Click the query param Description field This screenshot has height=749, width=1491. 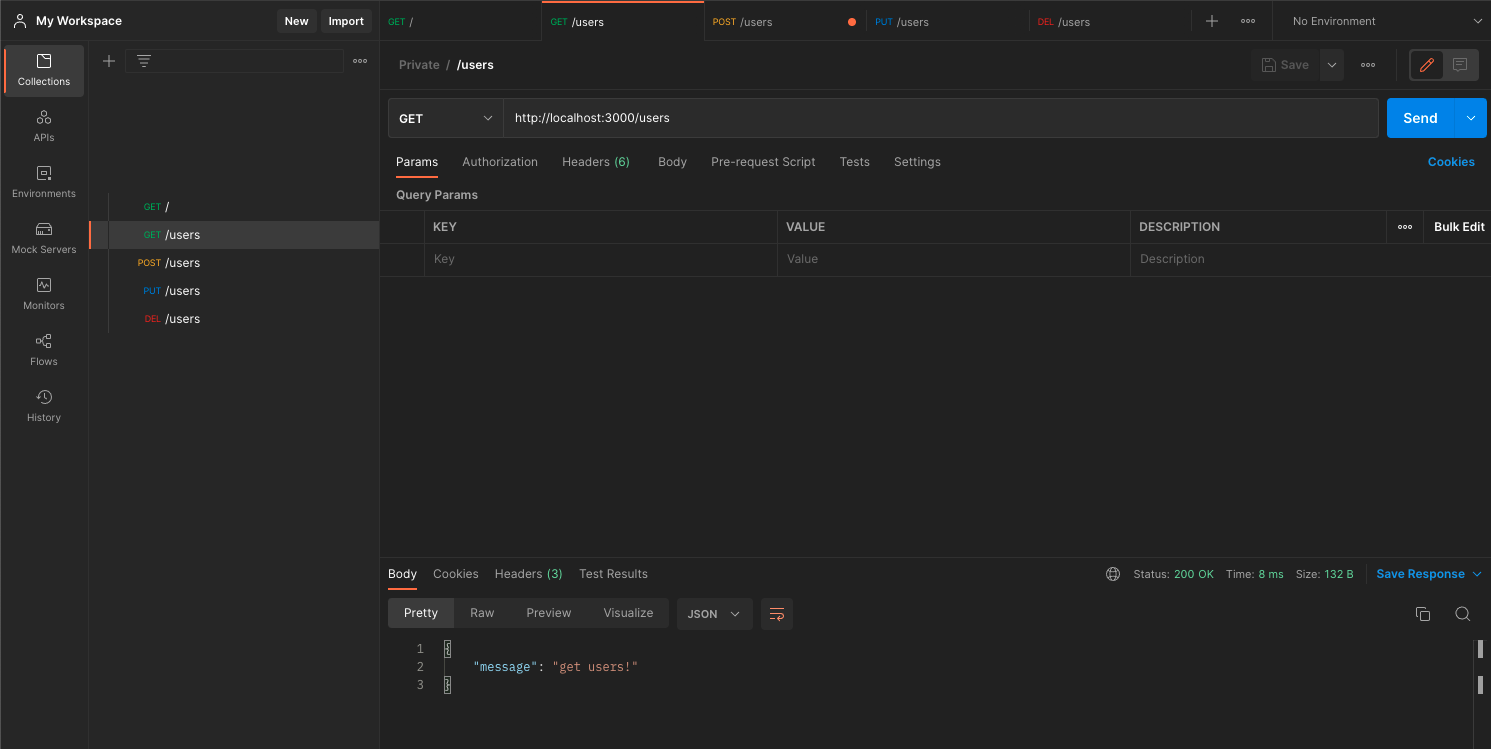(x=1310, y=259)
